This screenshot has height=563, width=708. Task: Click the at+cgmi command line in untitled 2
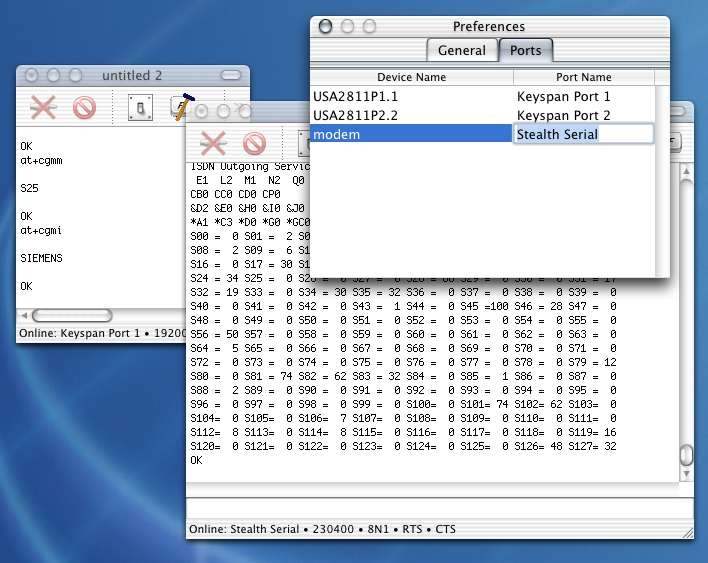[41, 230]
